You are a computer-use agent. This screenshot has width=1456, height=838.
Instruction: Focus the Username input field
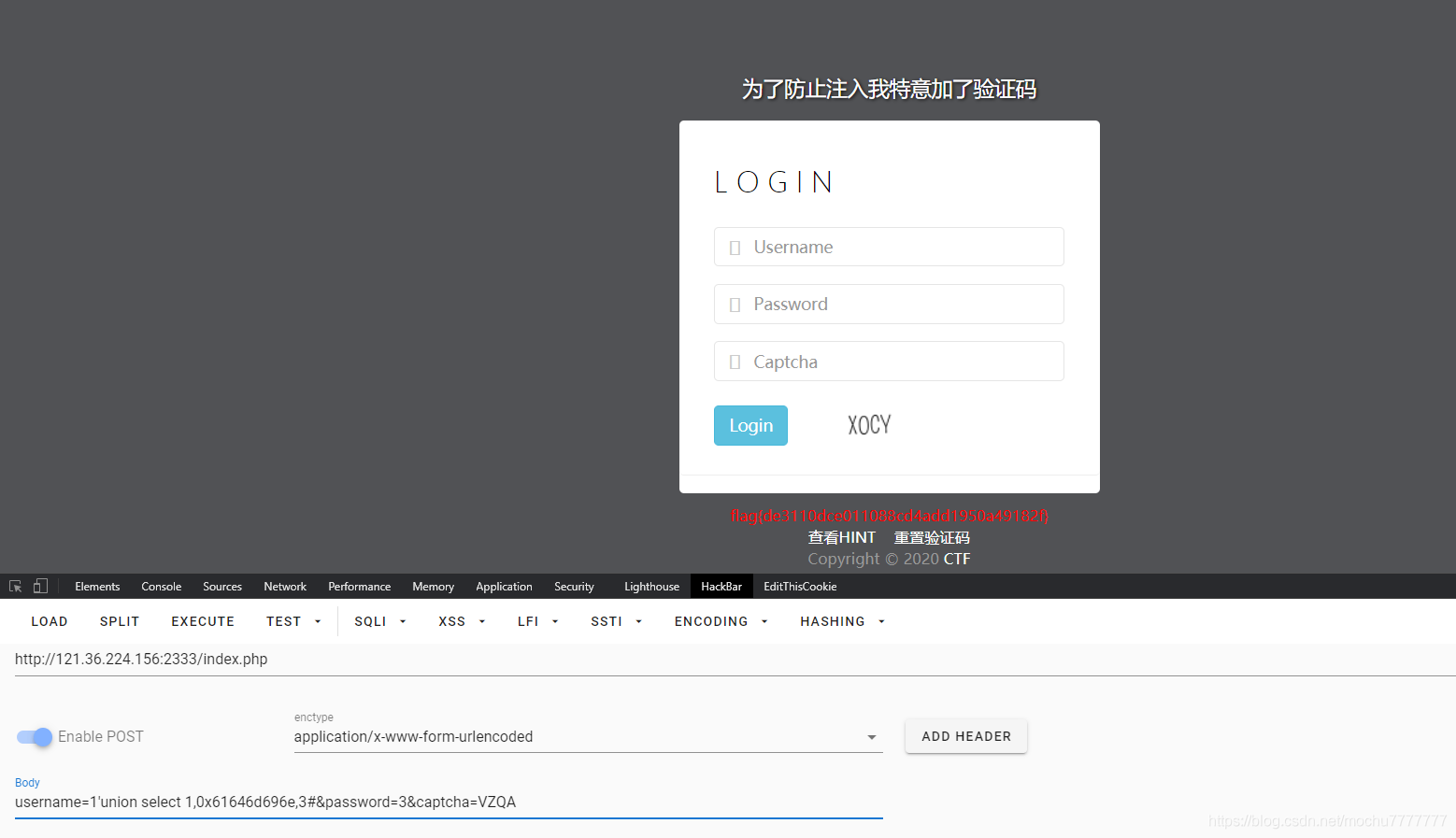point(889,247)
